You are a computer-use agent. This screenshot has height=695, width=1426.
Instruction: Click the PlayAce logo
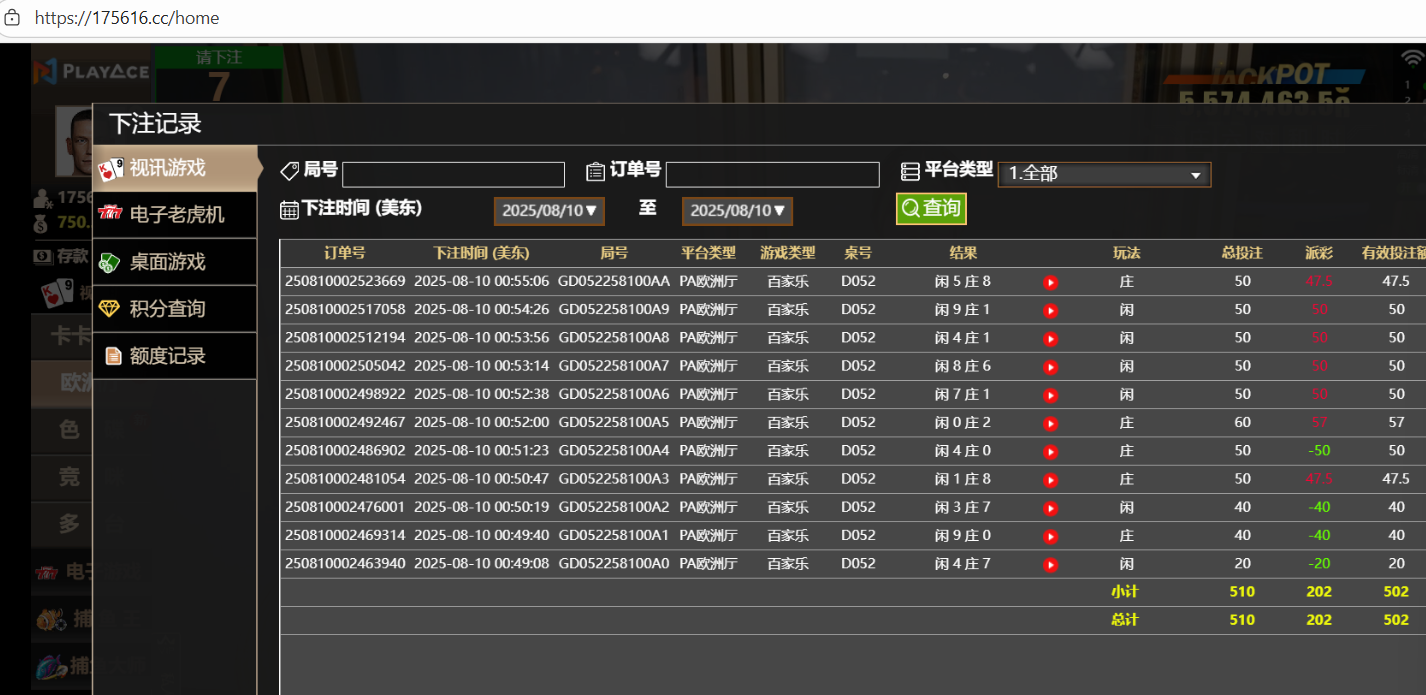pos(91,71)
